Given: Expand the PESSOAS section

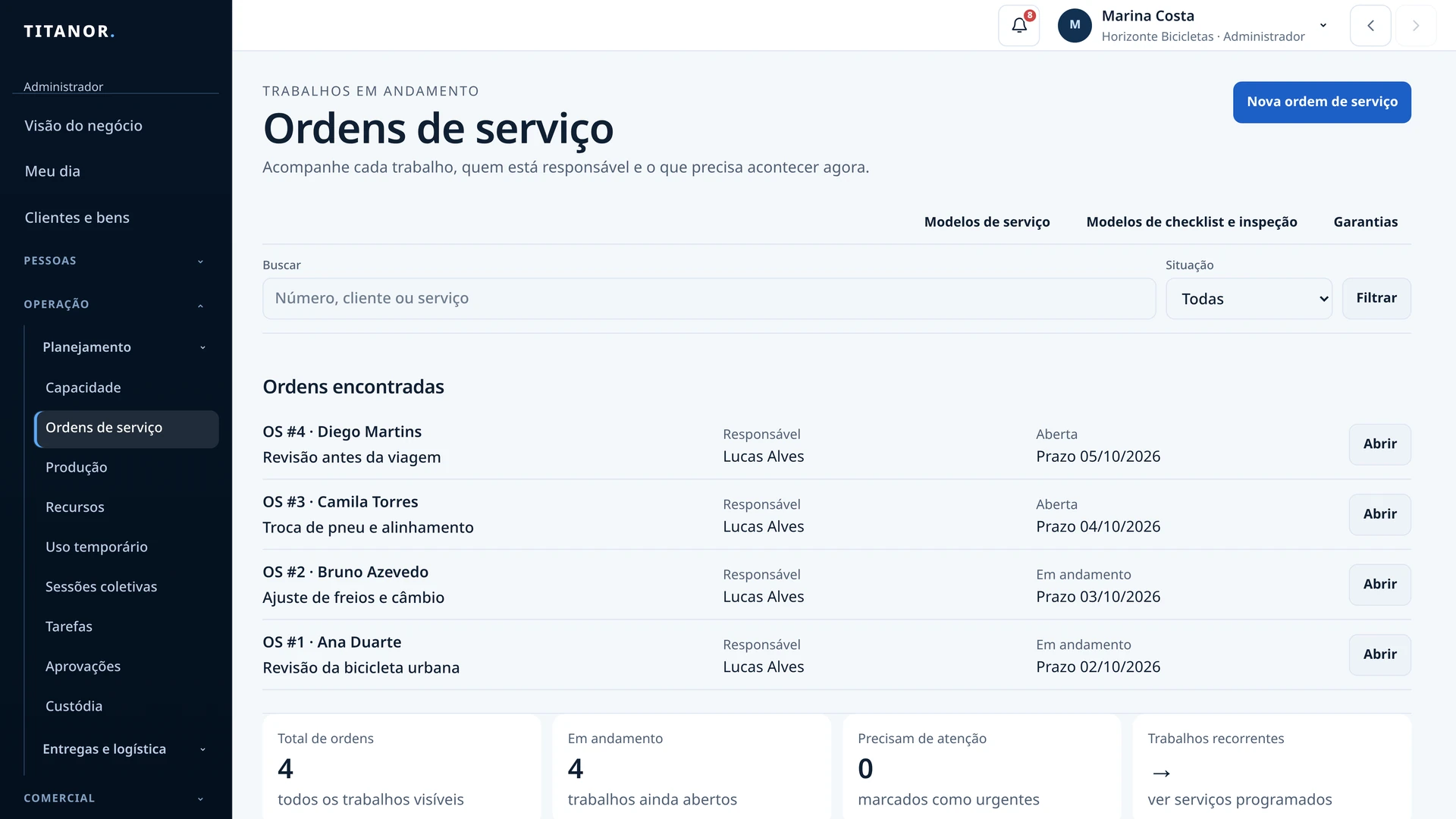Looking at the screenshot, I should (x=115, y=261).
